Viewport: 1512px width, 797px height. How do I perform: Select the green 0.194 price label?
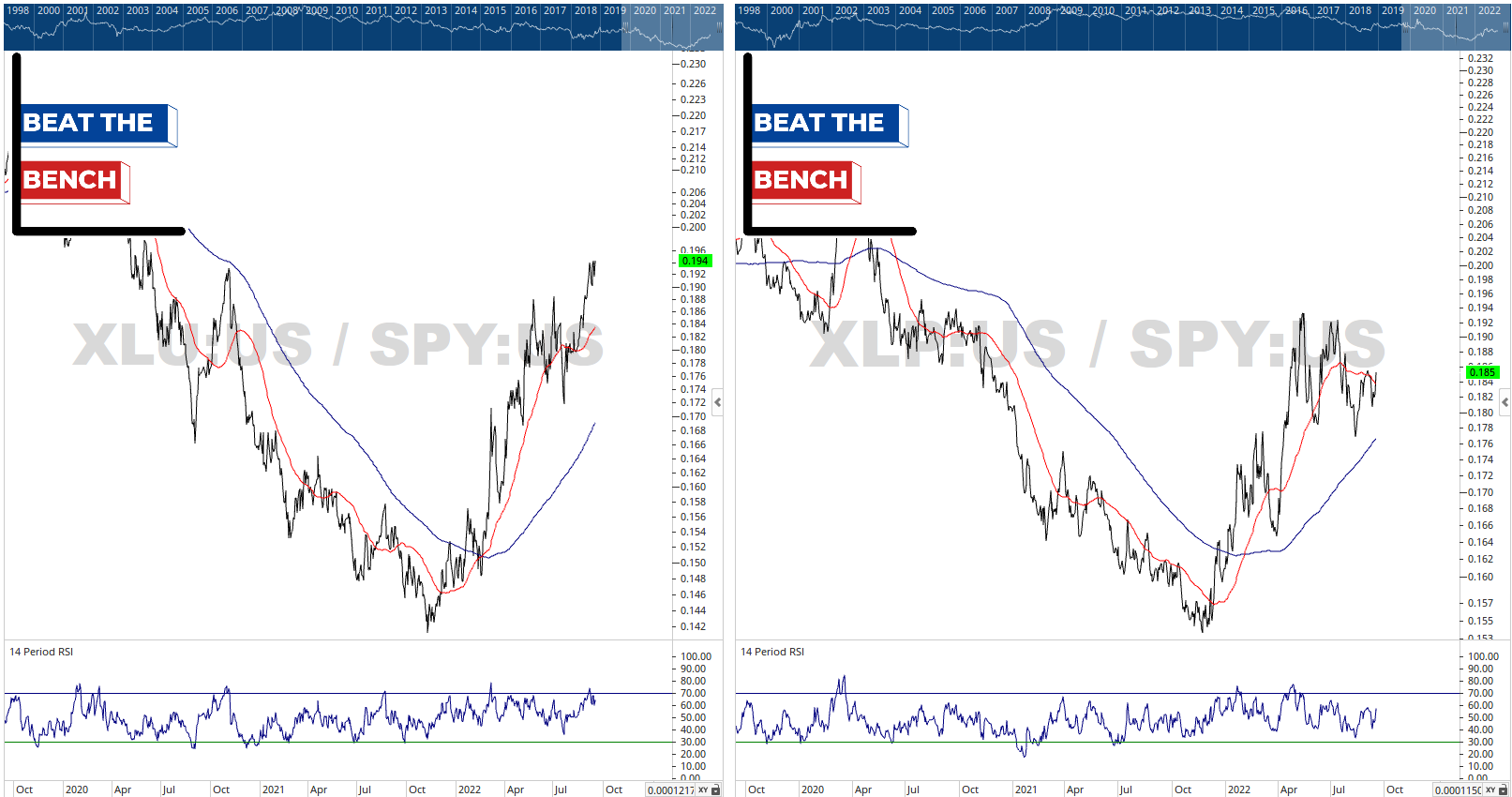695,261
